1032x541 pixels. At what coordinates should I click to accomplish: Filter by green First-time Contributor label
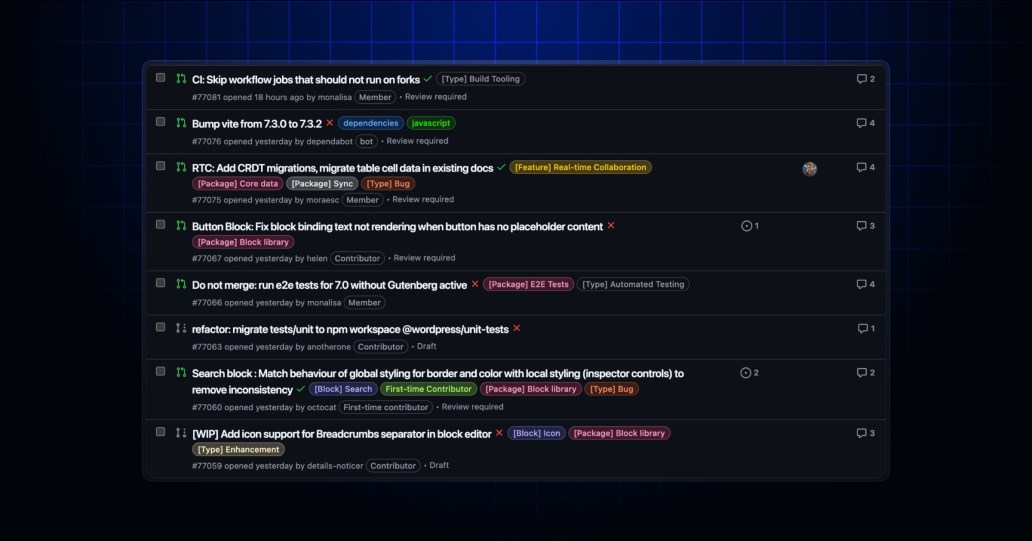428,389
